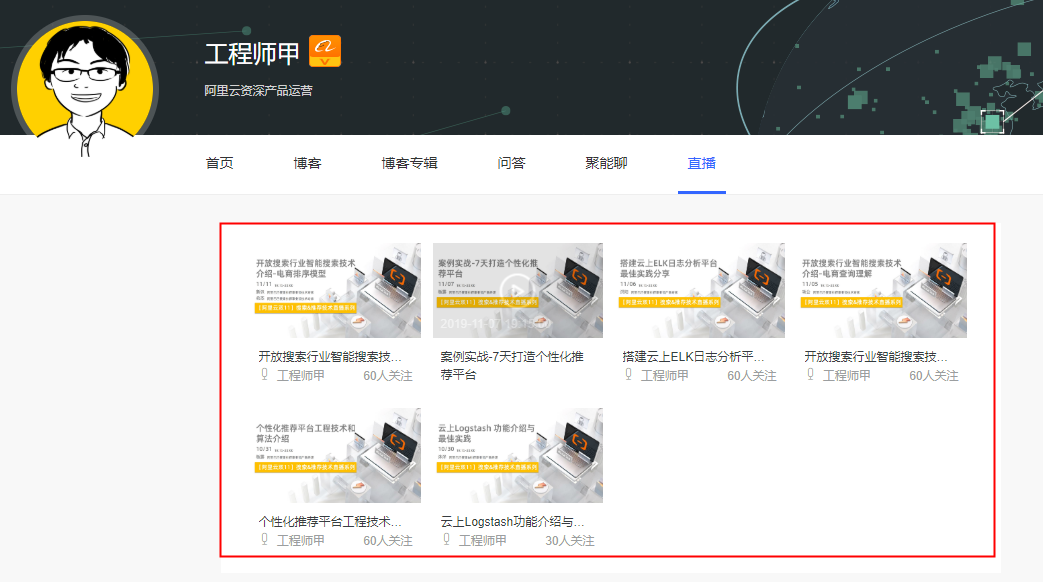Click 60人关注 on the ELK card

point(752,376)
